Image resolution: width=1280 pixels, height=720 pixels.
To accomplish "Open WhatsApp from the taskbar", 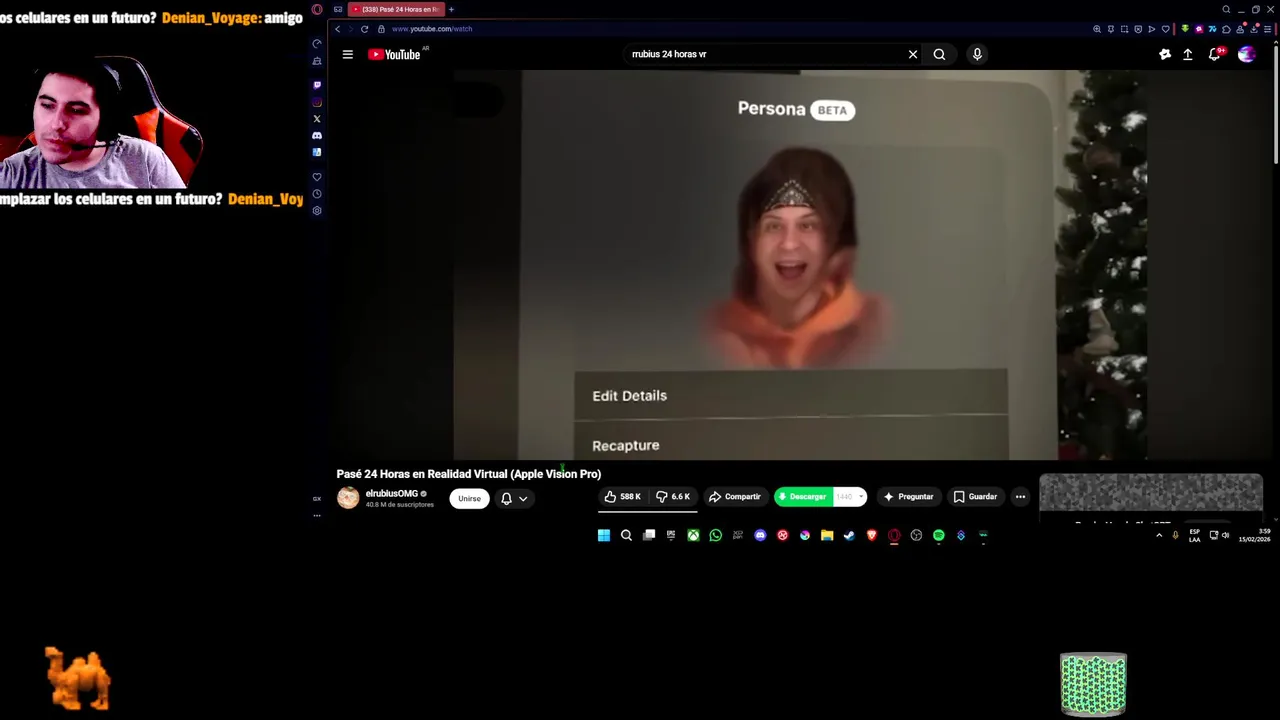I will [x=716, y=535].
